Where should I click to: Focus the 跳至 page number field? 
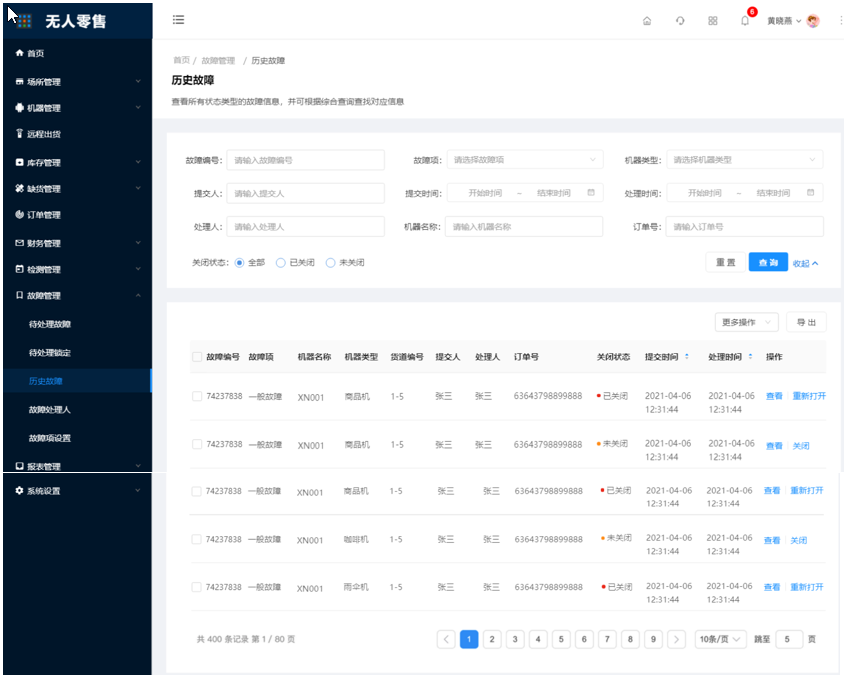[x=789, y=639]
